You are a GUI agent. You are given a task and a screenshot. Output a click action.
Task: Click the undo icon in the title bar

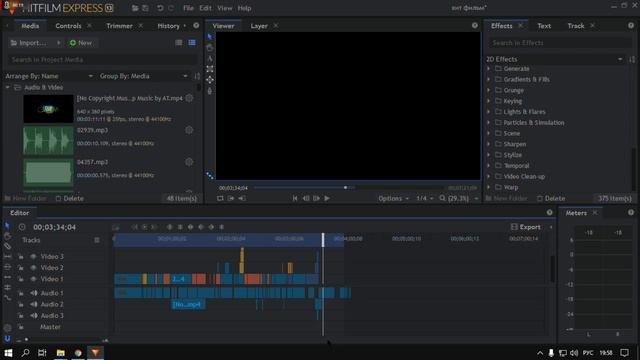pyautogui.click(x=160, y=8)
